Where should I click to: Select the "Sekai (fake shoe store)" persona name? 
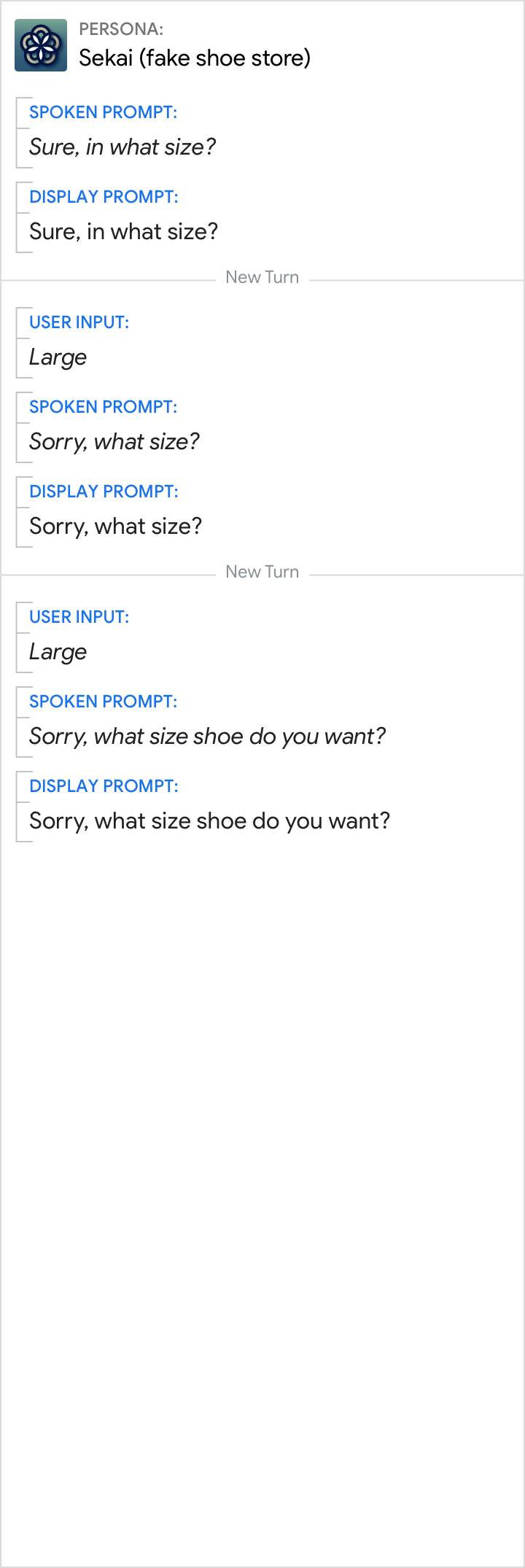pyautogui.click(x=195, y=58)
